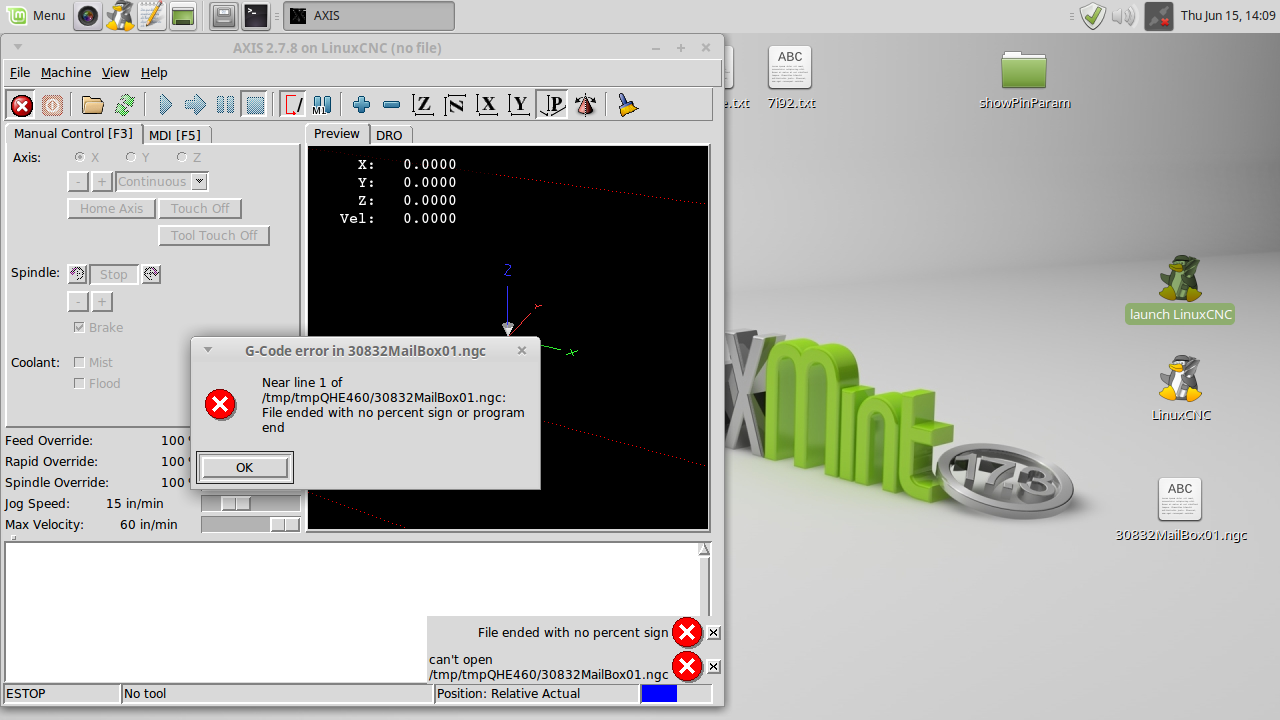Switch to MDI [F5] tab
This screenshot has height=720, width=1280.
(175, 135)
